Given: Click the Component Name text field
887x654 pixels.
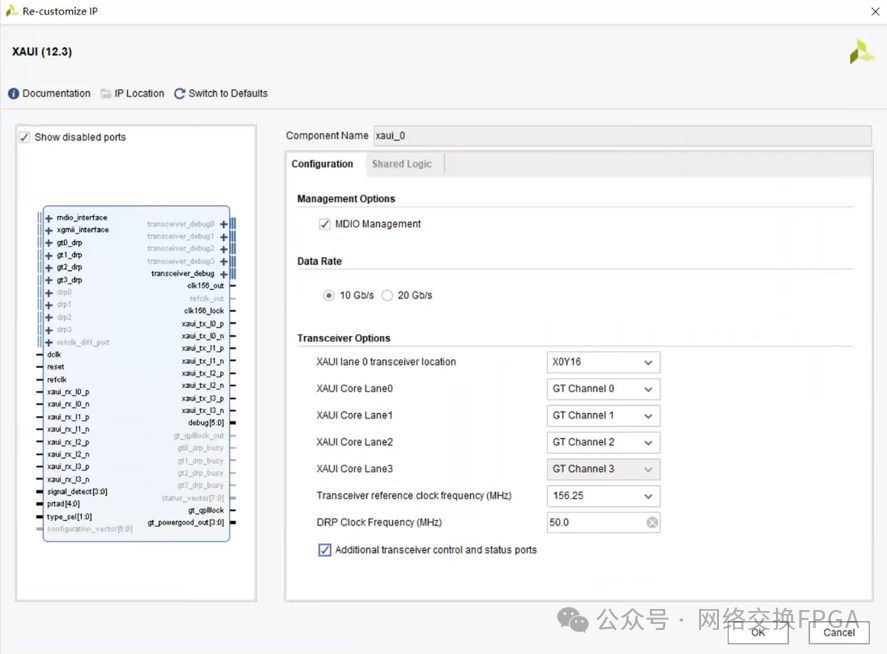Looking at the screenshot, I should pyautogui.click(x=621, y=136).
